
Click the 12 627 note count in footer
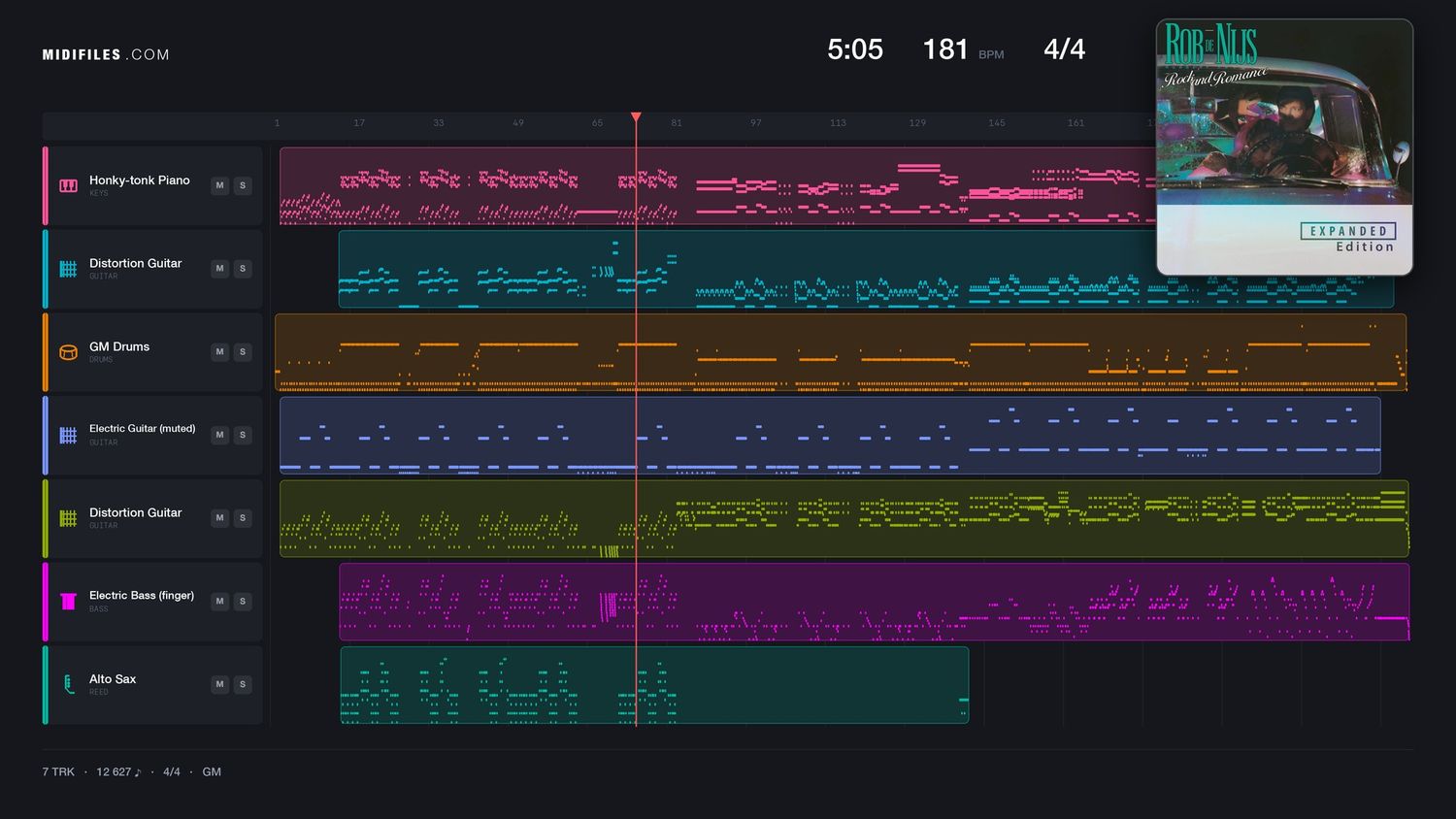118,772
